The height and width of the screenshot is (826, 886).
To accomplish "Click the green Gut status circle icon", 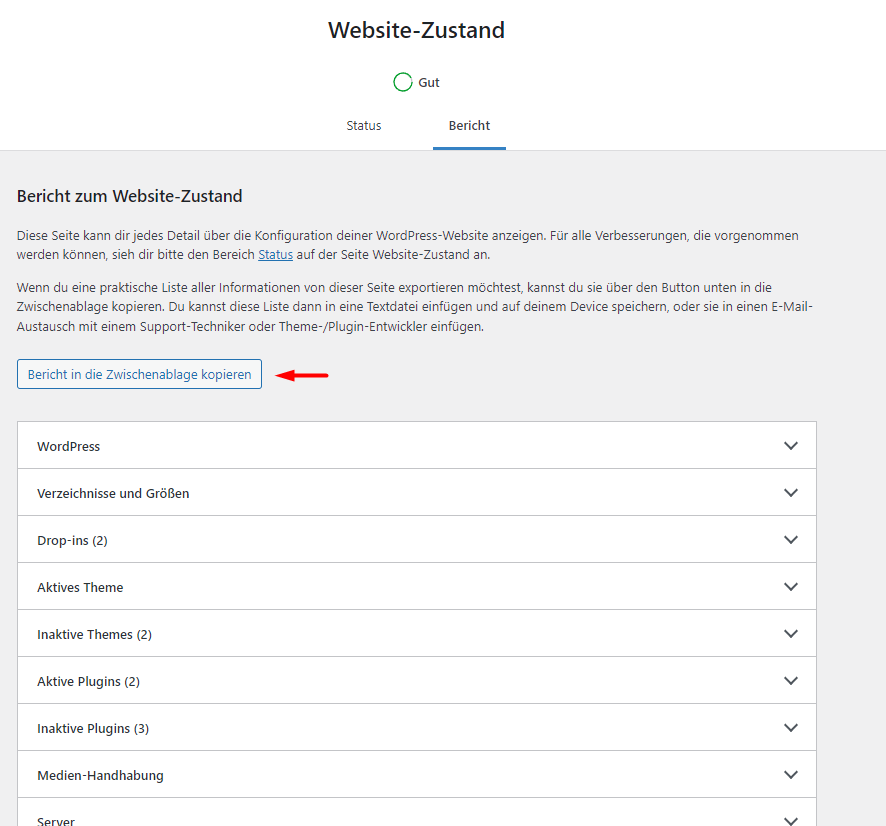I will (402, 82).
